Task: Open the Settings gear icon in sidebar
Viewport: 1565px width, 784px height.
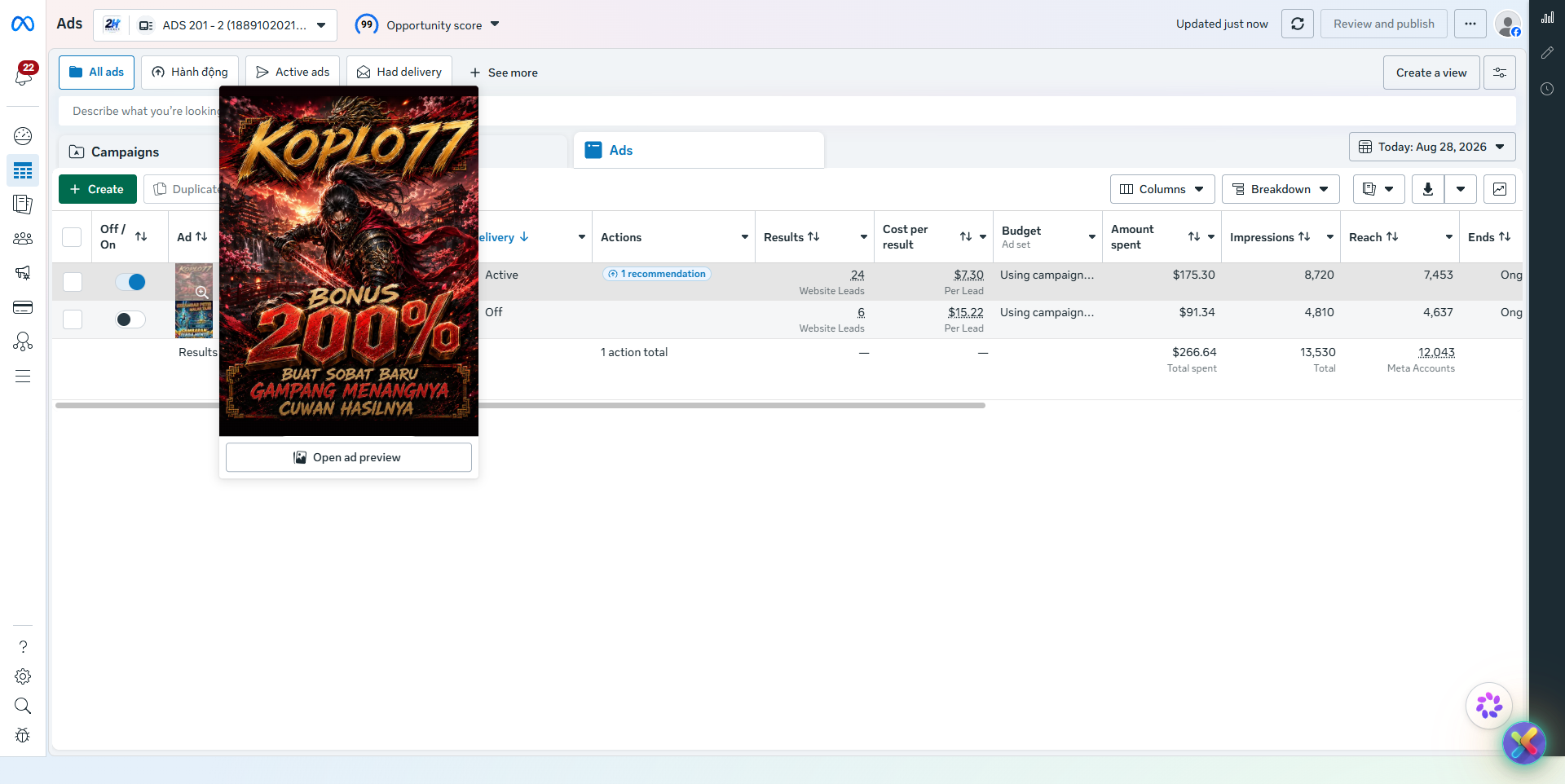Action: coord(23,676)
